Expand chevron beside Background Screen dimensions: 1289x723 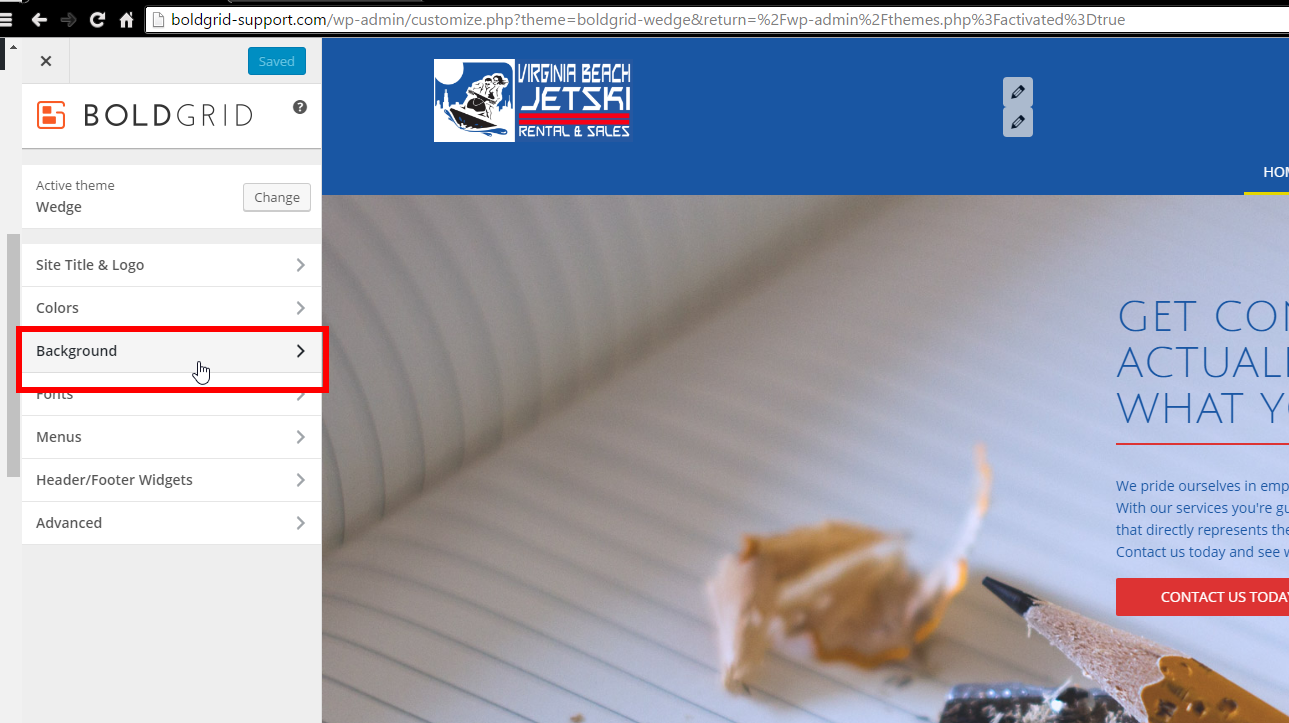coord(301,351)
